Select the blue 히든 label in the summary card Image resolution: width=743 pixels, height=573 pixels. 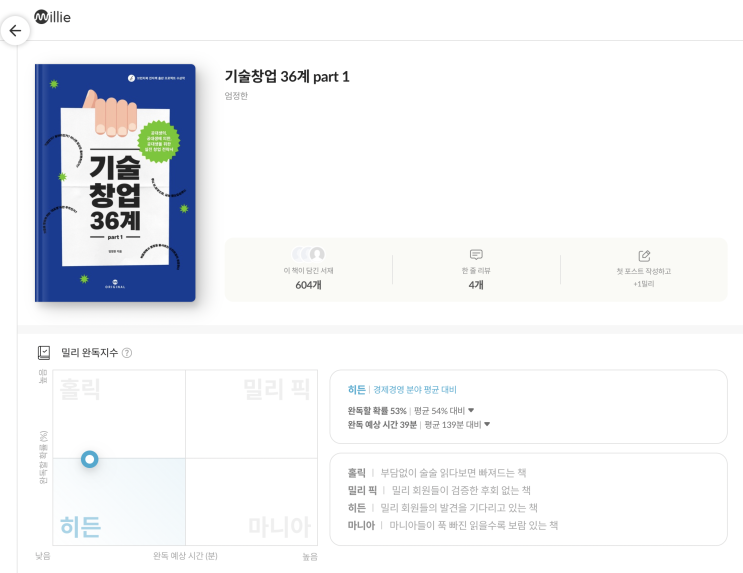point(356,390)
